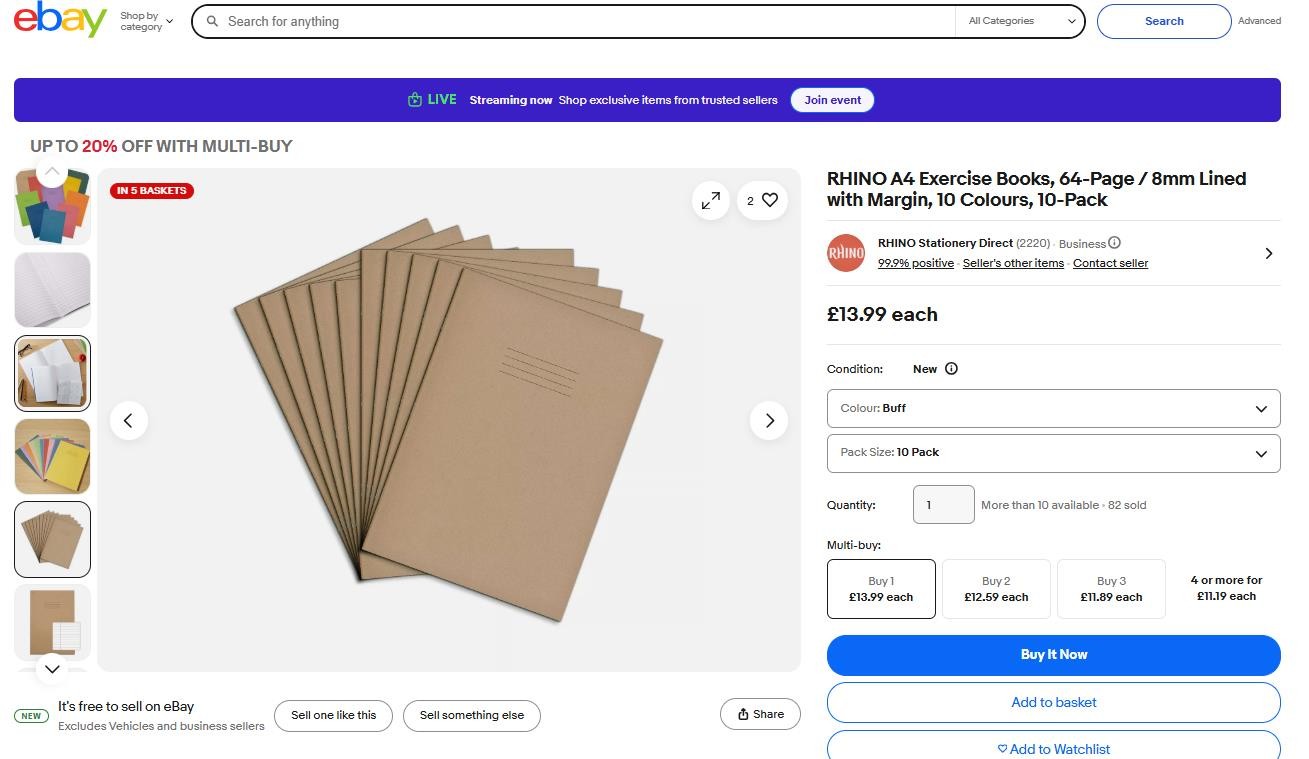Open the Seller's other items link

tap(1013, 263)
